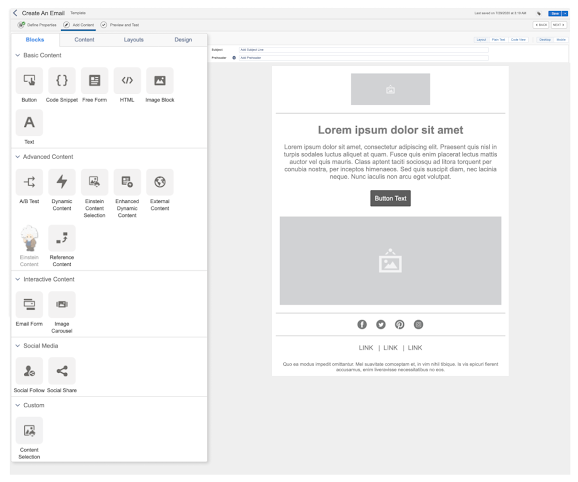The width and height of the screenshot is (578, 482).
Task: Select the Code Snippet block
Action: 62,80
